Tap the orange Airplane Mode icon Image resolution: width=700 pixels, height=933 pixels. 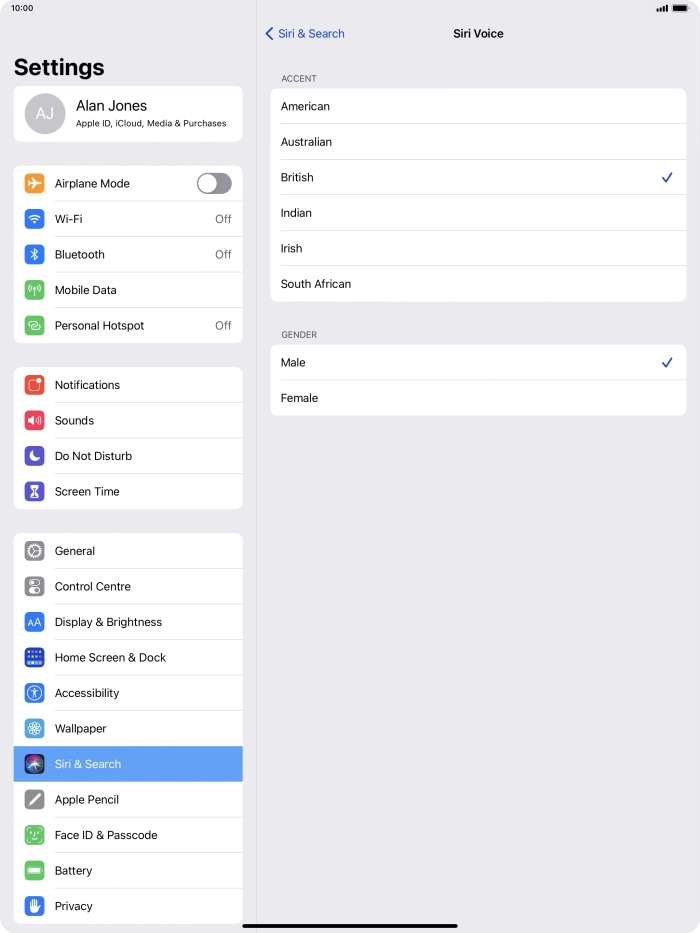click(x=35, y=183)
